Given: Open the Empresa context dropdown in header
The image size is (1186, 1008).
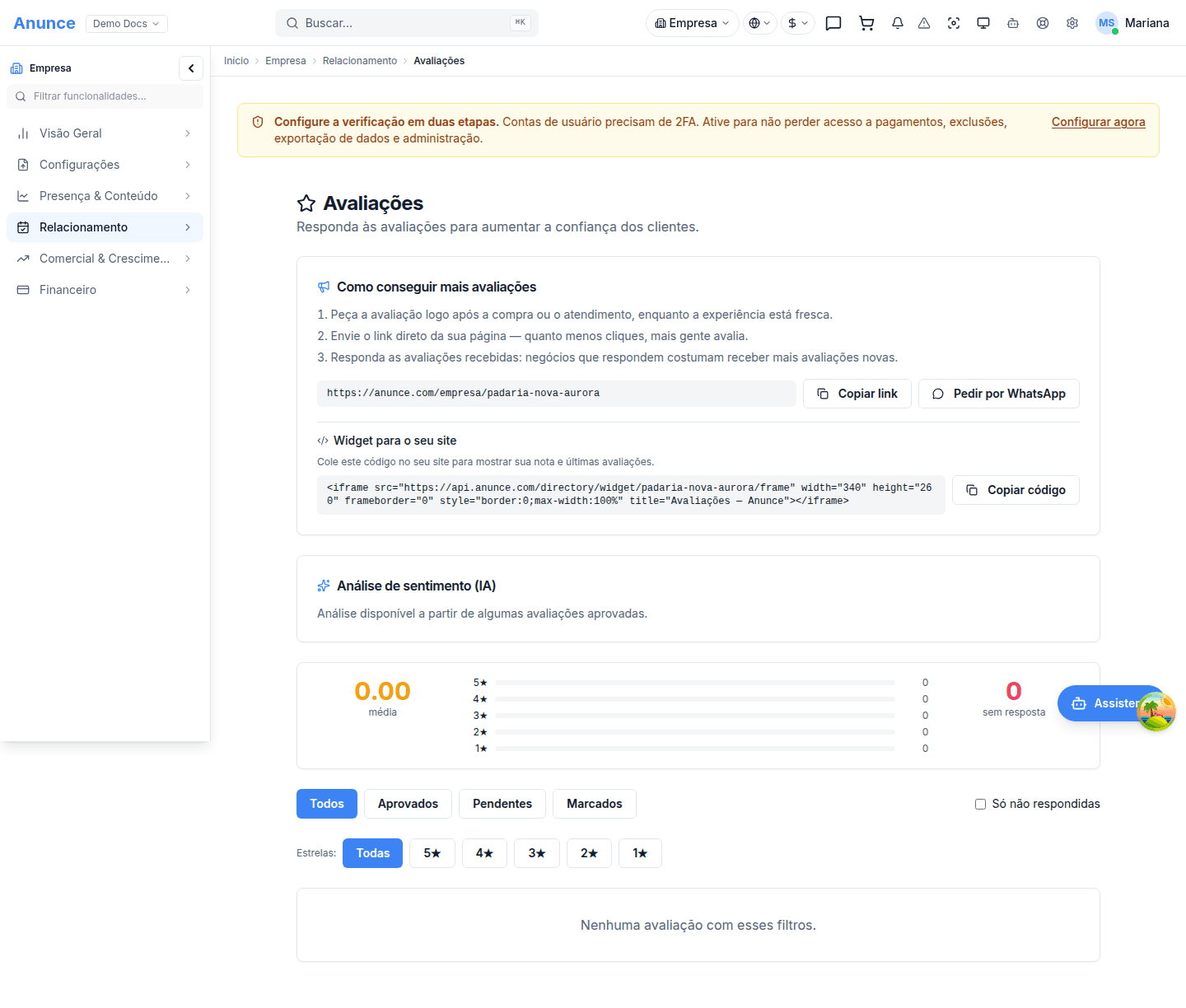Looking at the screenshot, I should click(693, 23).
